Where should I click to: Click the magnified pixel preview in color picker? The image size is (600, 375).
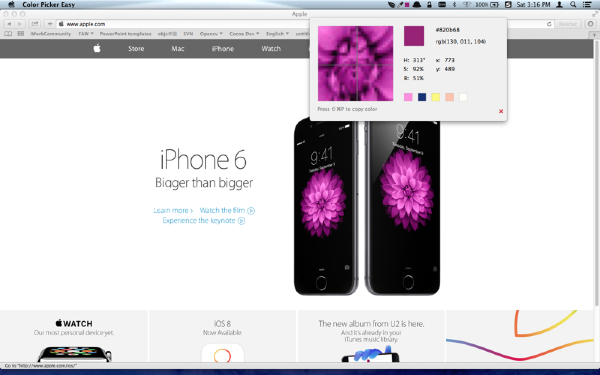(x=355, y=64)
